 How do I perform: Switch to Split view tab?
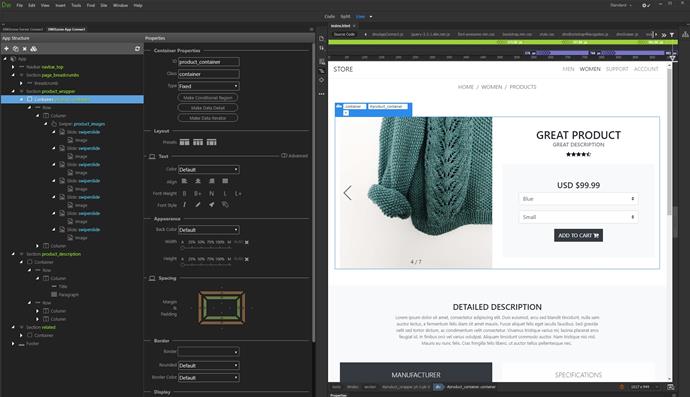pos(345,16)
